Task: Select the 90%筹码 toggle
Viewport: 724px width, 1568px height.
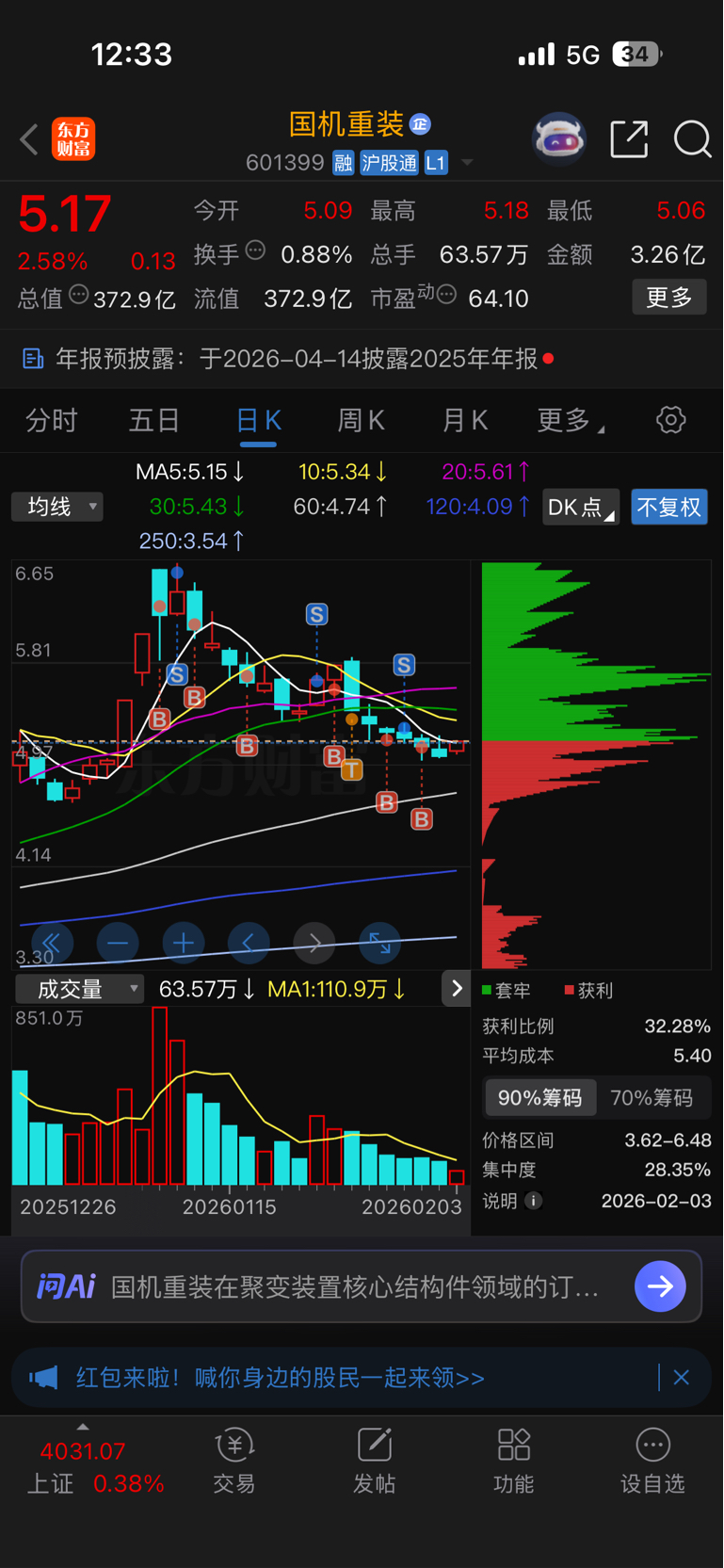Action: 540,1098
